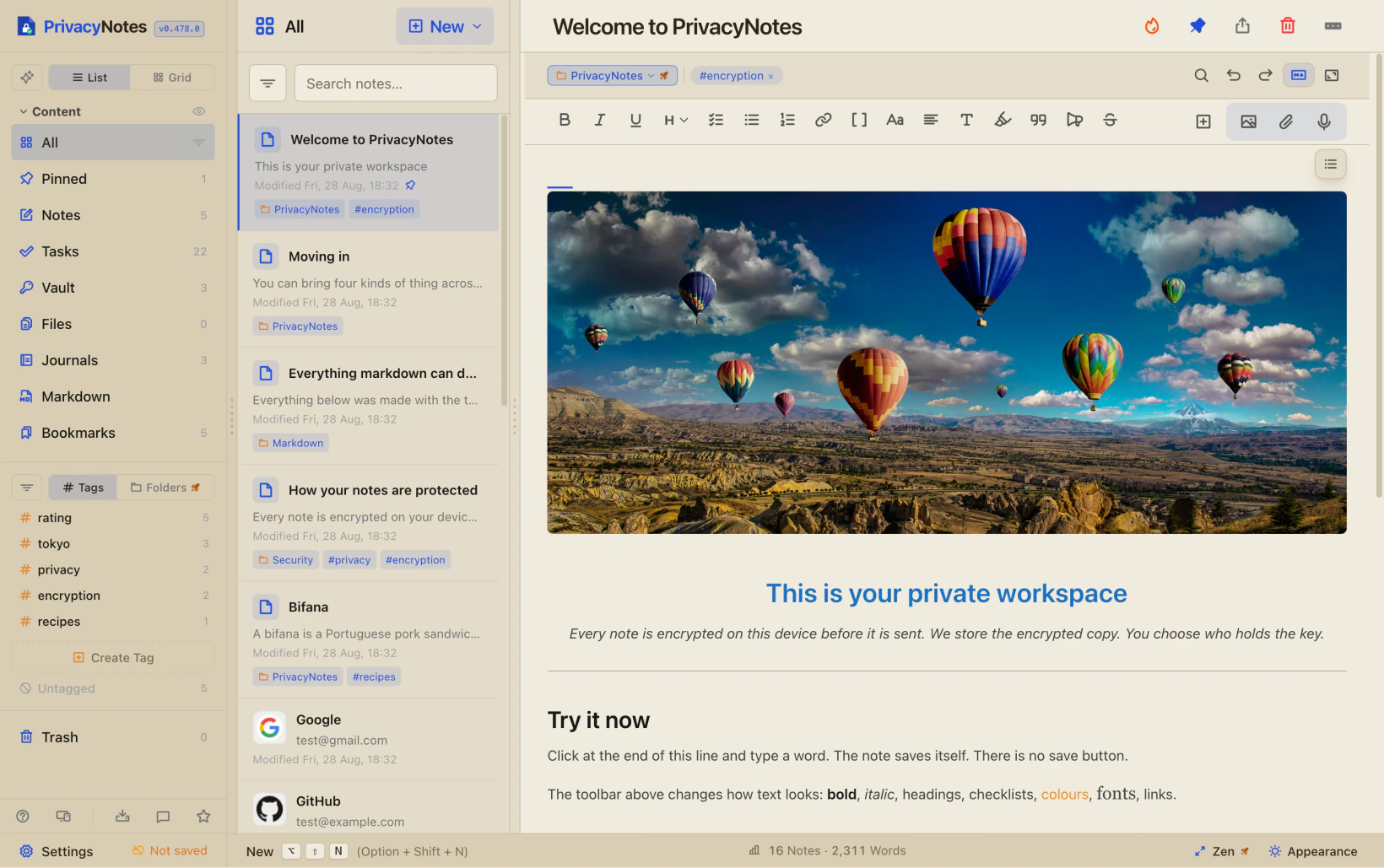Toggle the markdown view mode button

click(1298, 75)
